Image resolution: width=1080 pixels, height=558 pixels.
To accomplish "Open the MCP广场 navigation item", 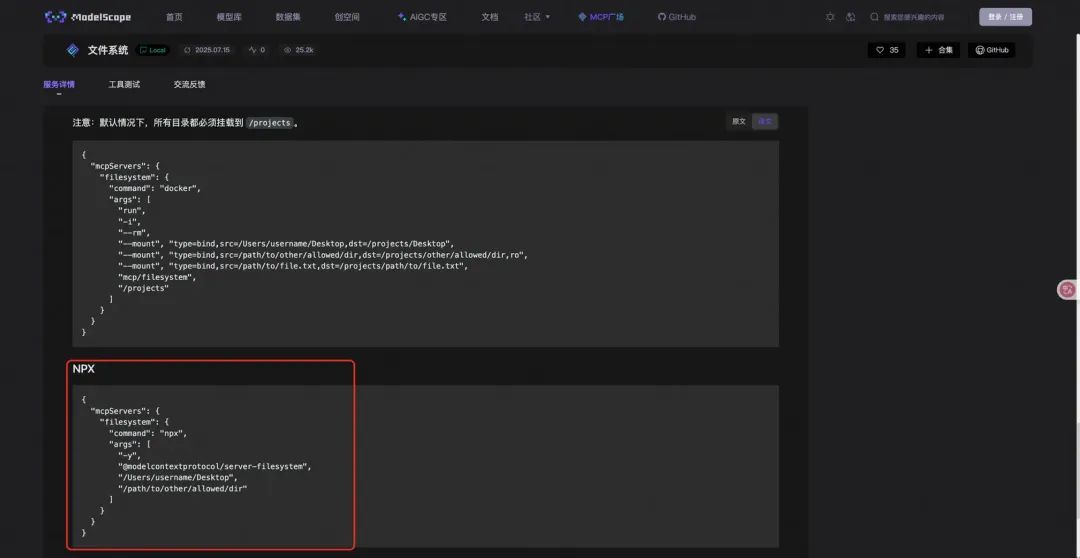I will tap(601, 17).
